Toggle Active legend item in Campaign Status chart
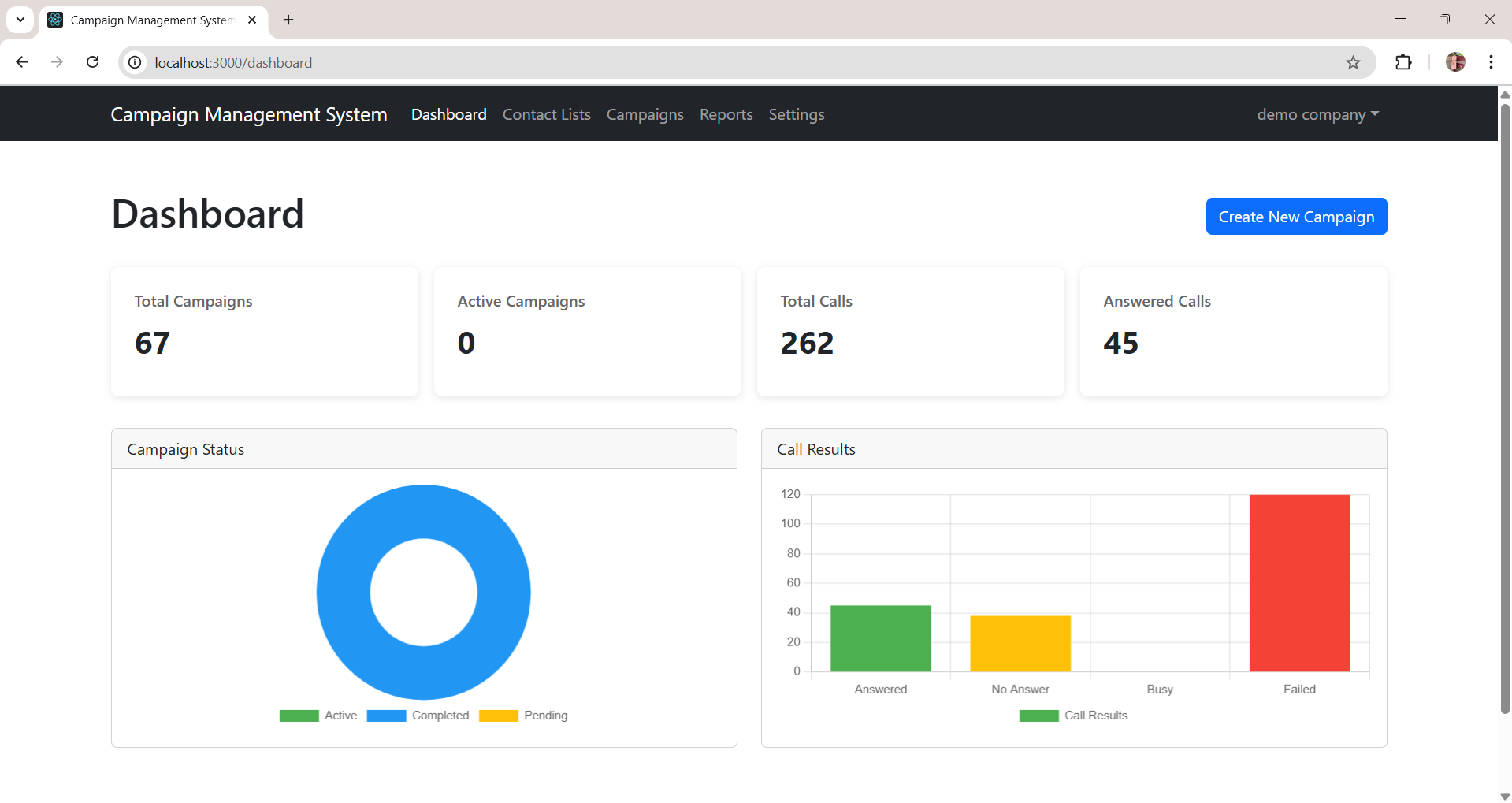The width and height of the screenshot is (1512, 803). [318, 716]
